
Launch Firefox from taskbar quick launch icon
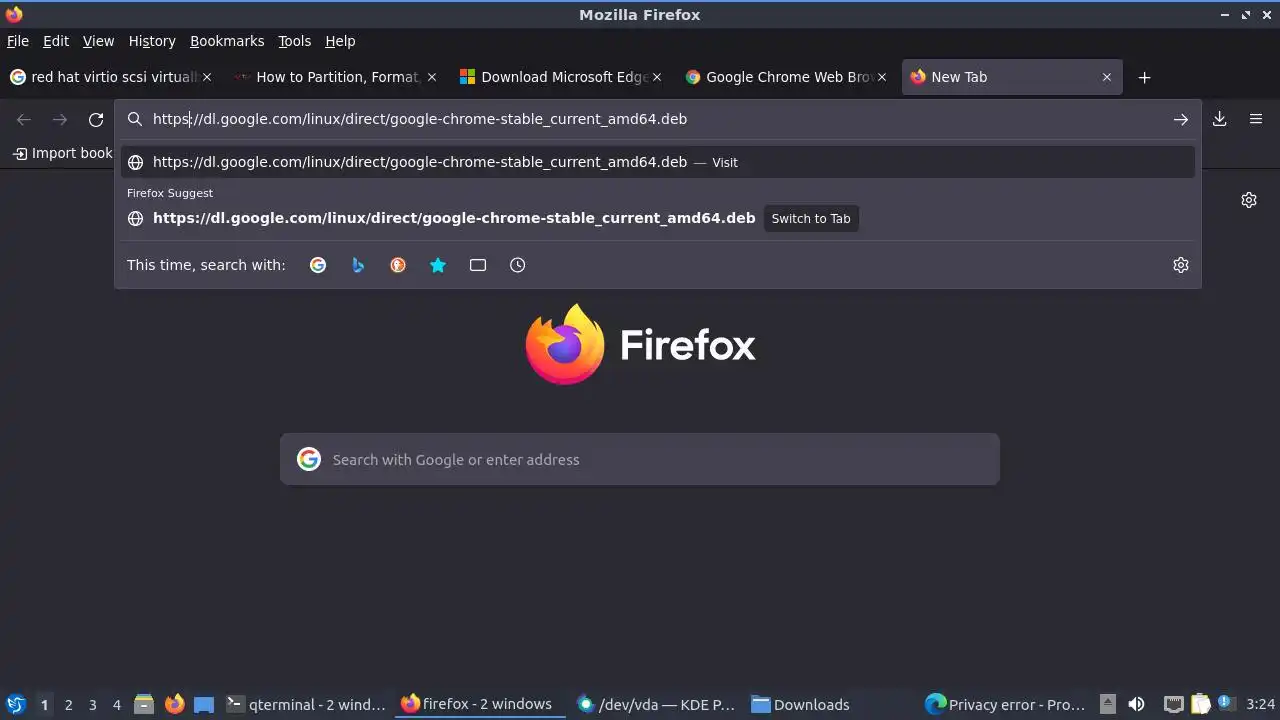click(174, 704)
